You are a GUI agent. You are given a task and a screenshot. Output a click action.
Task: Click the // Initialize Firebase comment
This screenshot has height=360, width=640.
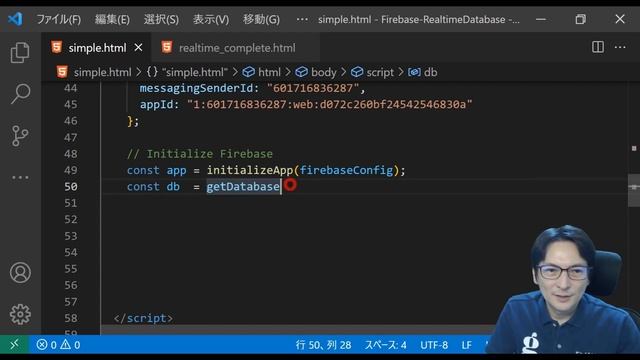pyautogui.click(x=200, y=154)
